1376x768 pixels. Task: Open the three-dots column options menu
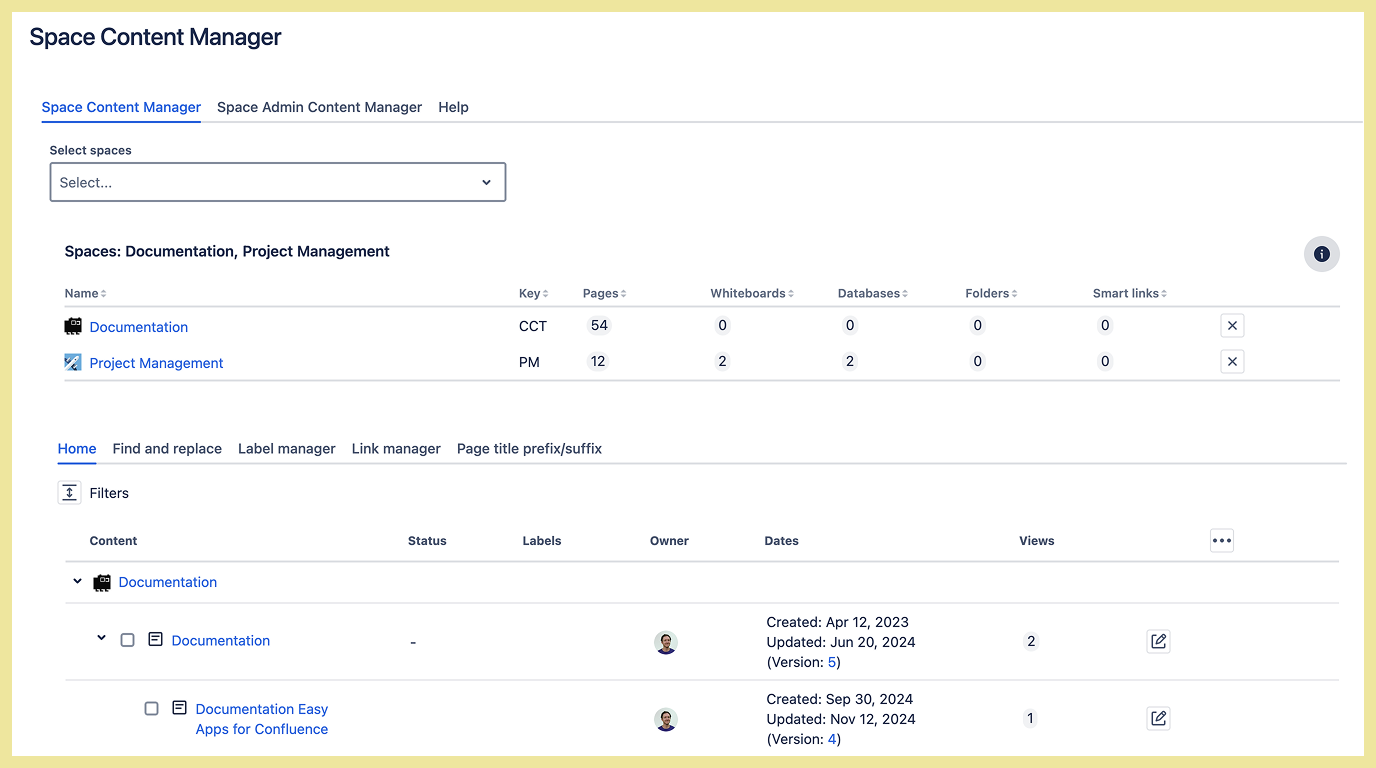(x=1221, y=541)
